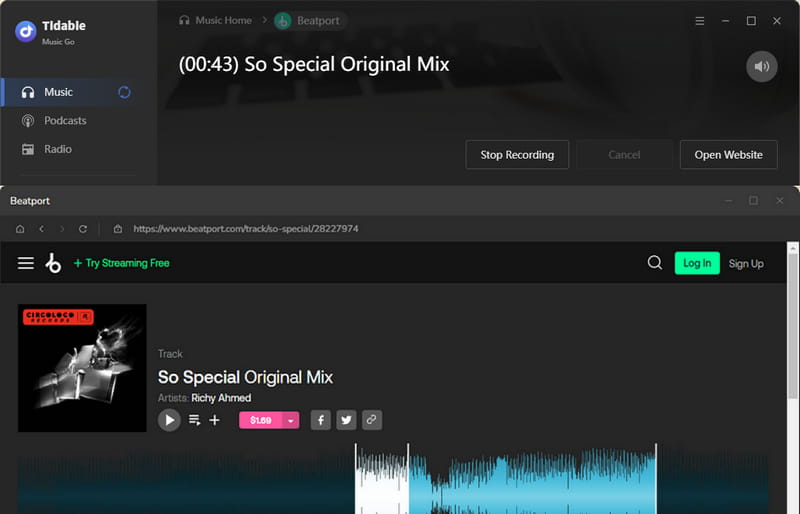
Task: Open the Podcasts section
Action: click(x=65, y=120)
